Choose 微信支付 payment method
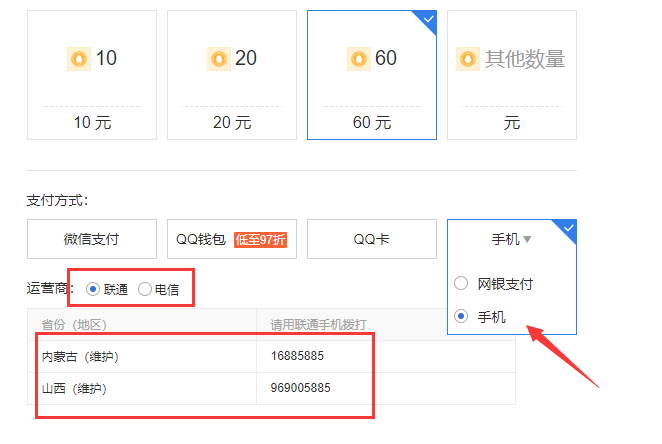 92,239
